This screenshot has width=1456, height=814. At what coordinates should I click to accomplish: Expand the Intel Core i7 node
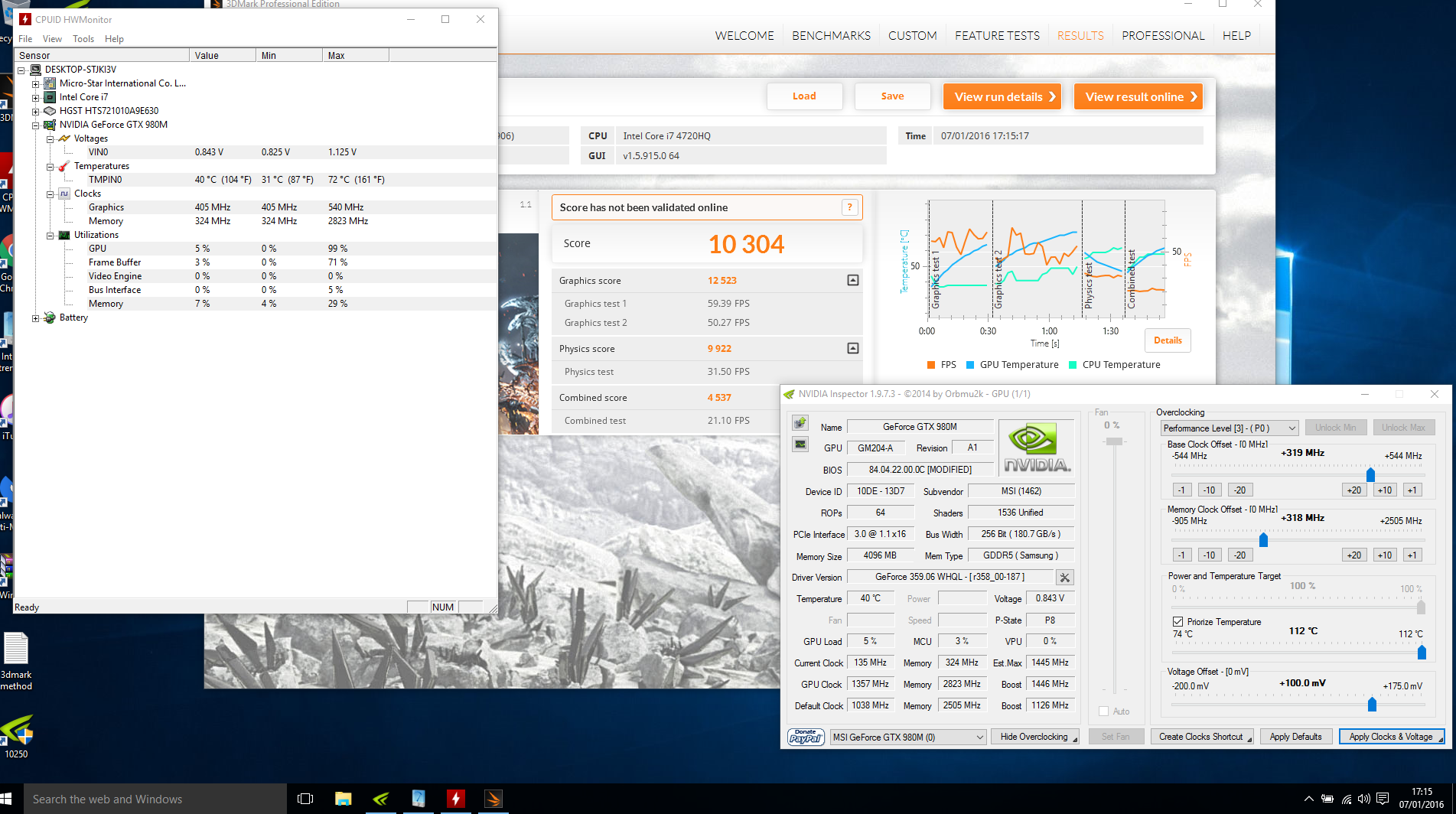[x=36, y=97]
